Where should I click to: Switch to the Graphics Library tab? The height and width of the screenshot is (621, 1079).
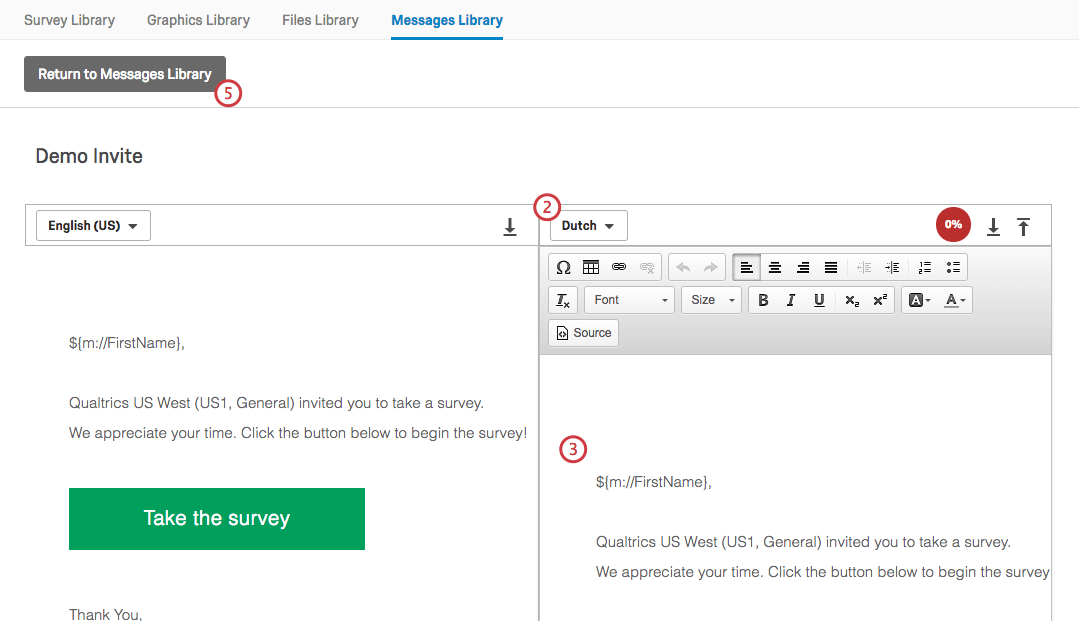coord(198,19)
